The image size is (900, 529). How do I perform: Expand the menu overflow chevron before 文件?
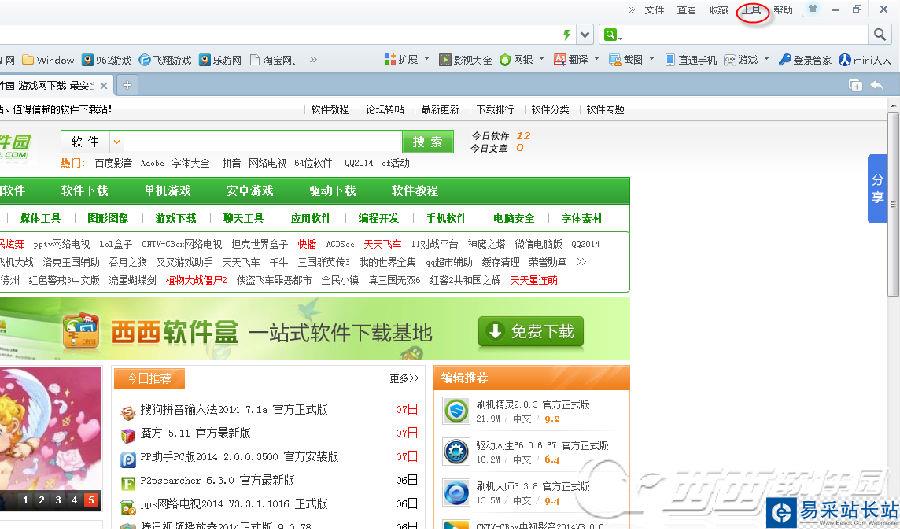pyautogui.click(x=631, y=10)
